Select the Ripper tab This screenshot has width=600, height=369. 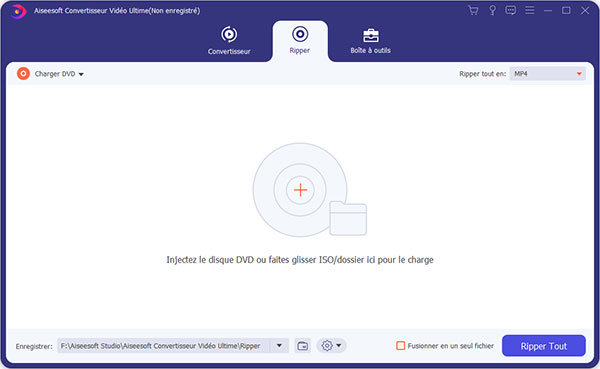click(300, 41)
